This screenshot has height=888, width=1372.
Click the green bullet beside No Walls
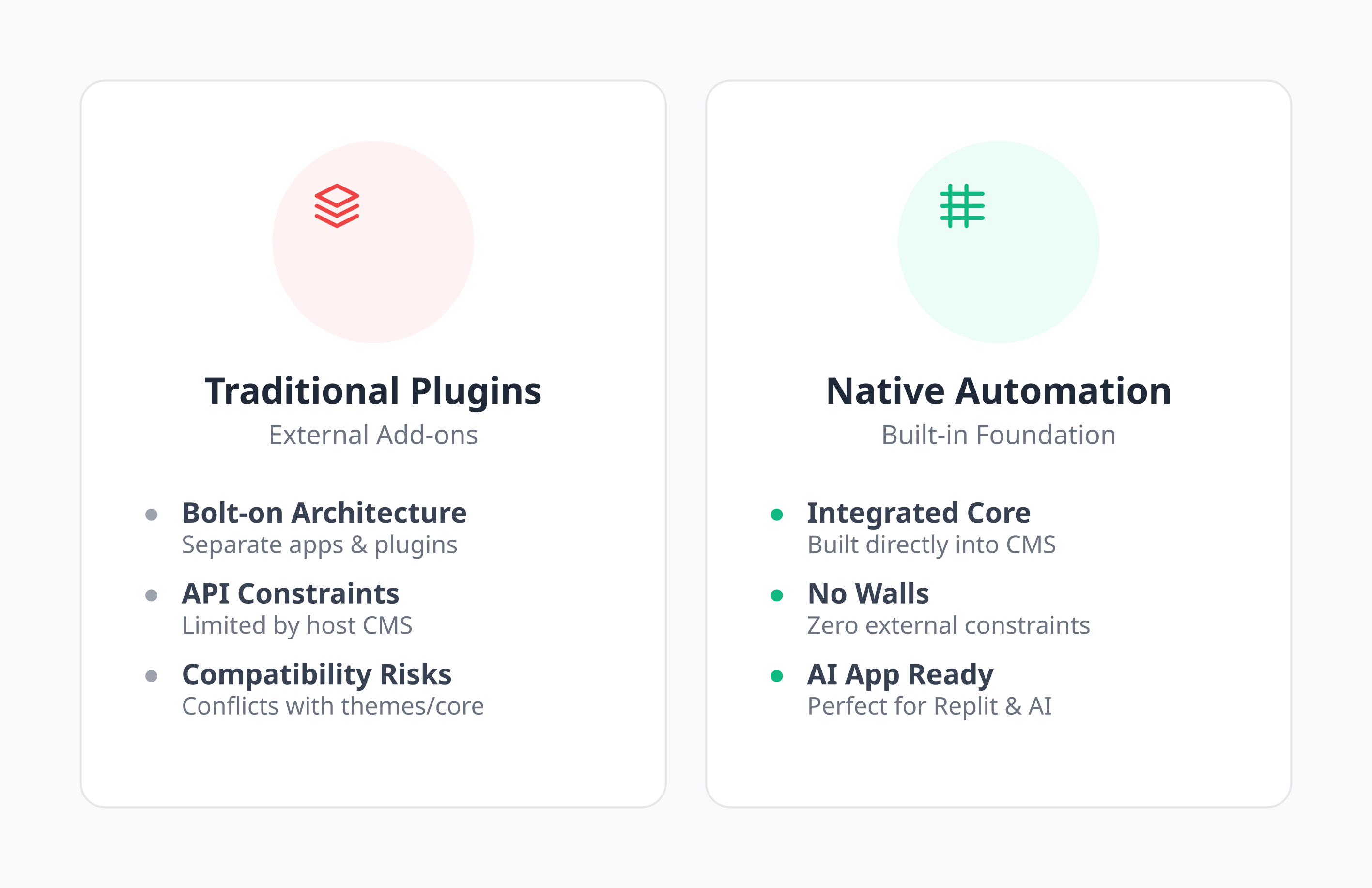[x=776, y=595]
